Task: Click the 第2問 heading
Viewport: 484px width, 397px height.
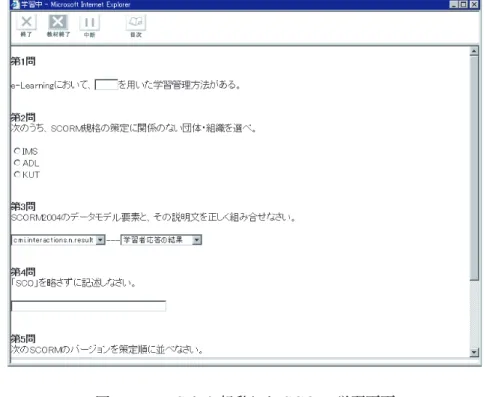Action: coord(23,117)
